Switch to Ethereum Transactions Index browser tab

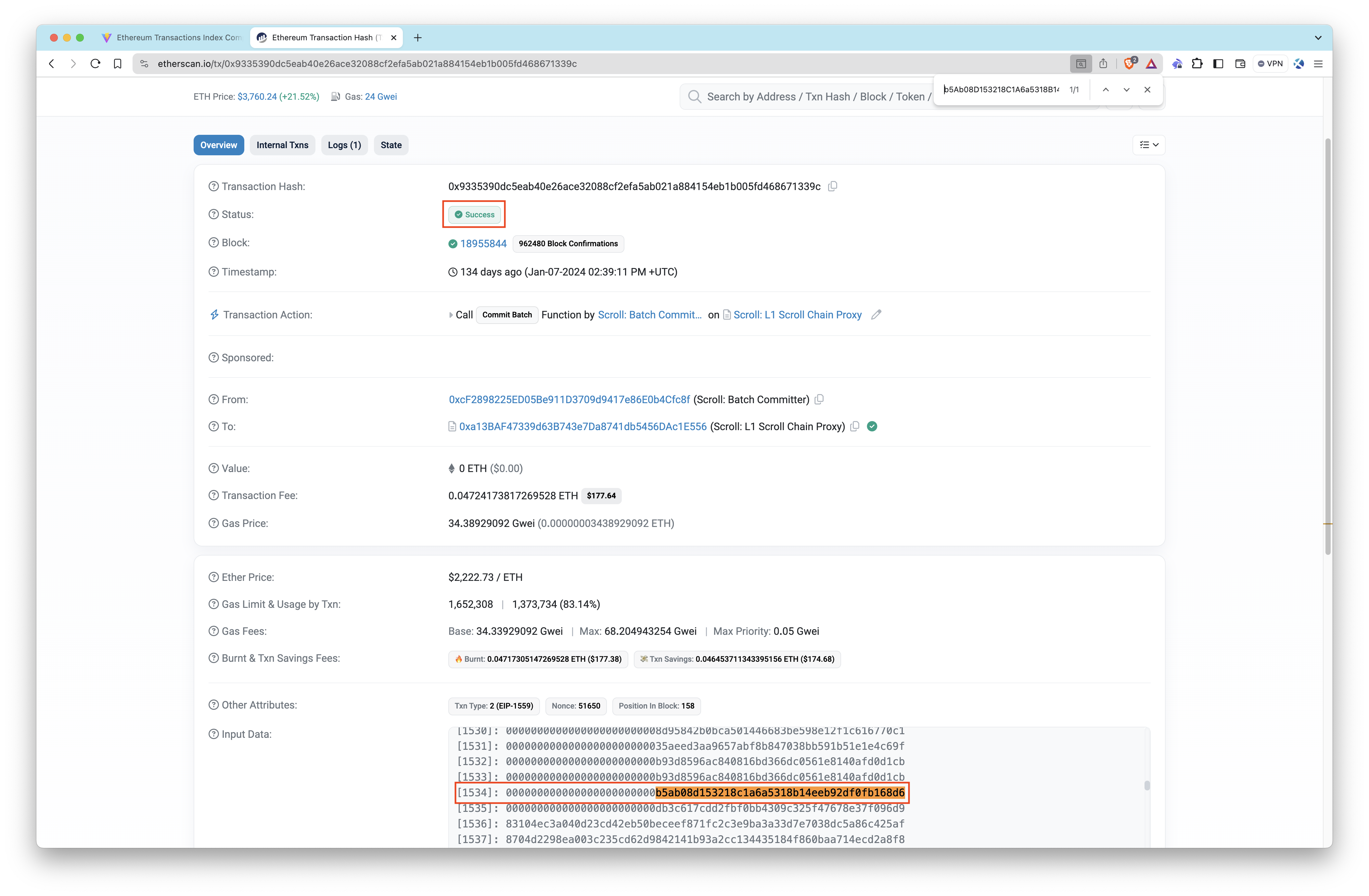coord(173,37)
